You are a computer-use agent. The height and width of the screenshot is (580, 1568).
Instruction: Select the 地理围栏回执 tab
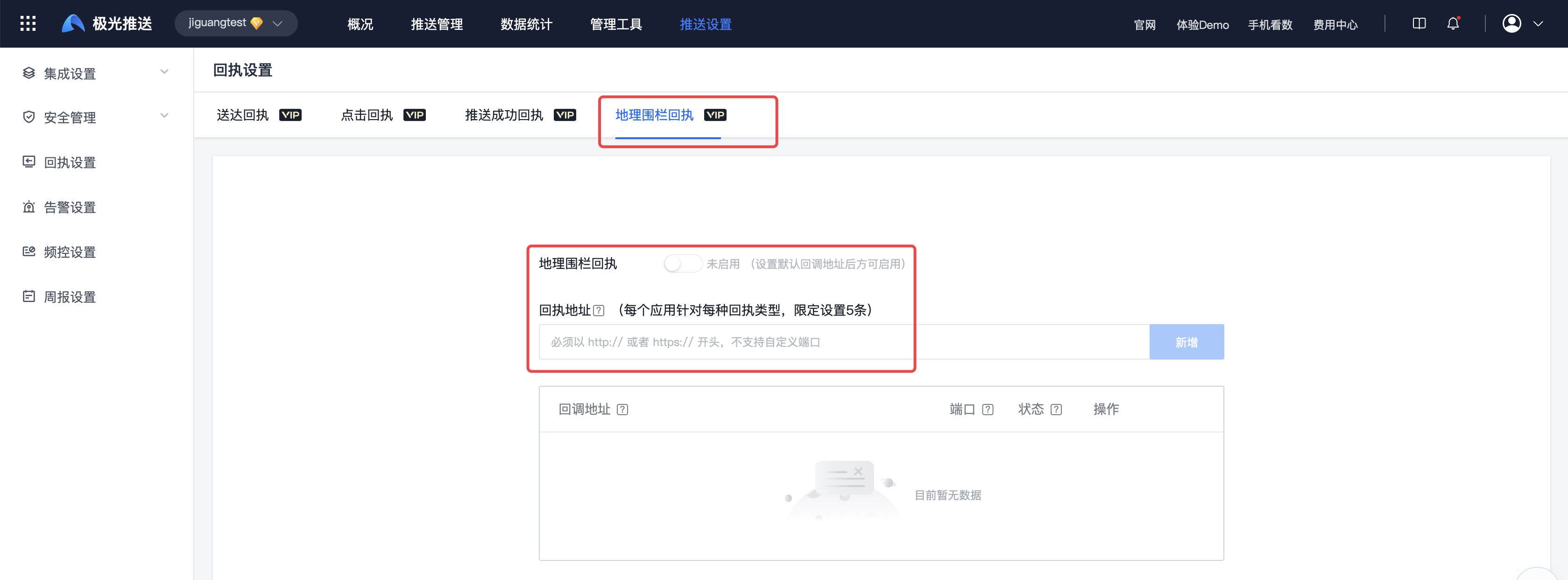click(654, 115)
